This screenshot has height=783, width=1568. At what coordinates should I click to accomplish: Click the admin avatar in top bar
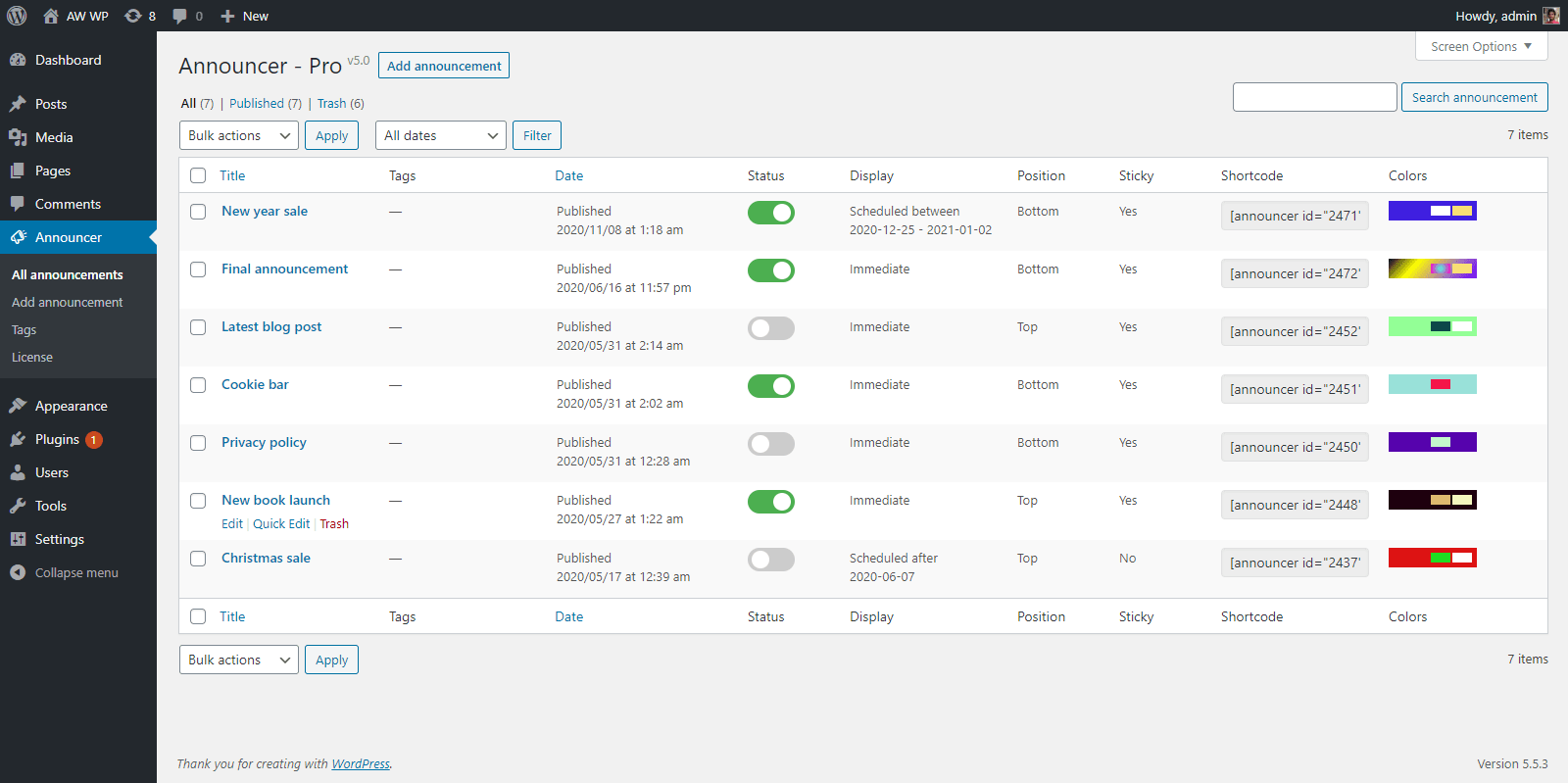(1550, 16)
